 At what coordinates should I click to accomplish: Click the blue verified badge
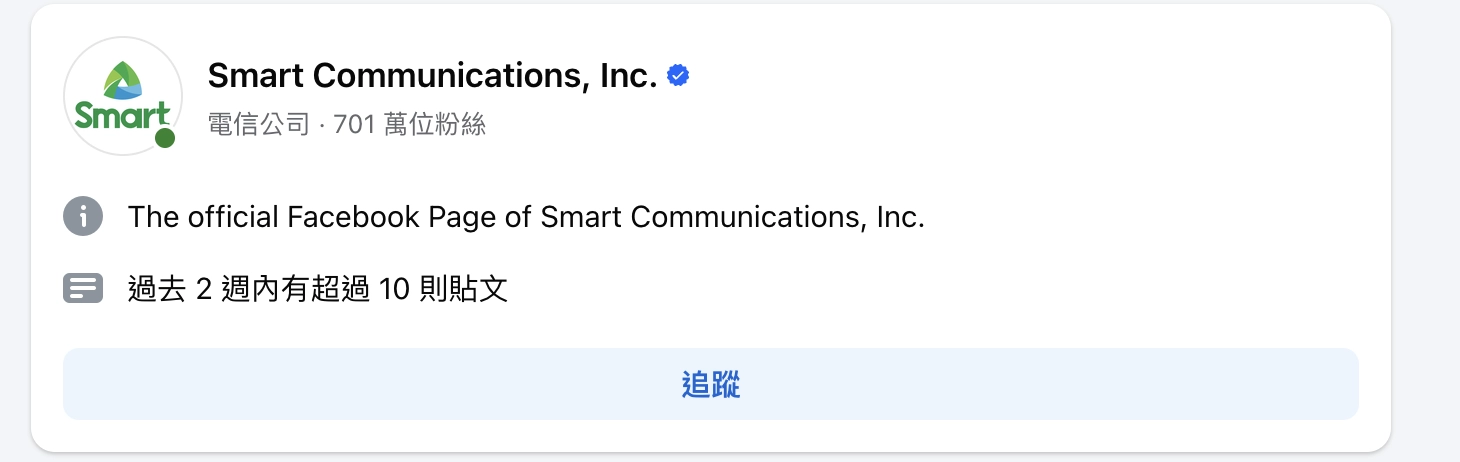[x=679, y=75]
